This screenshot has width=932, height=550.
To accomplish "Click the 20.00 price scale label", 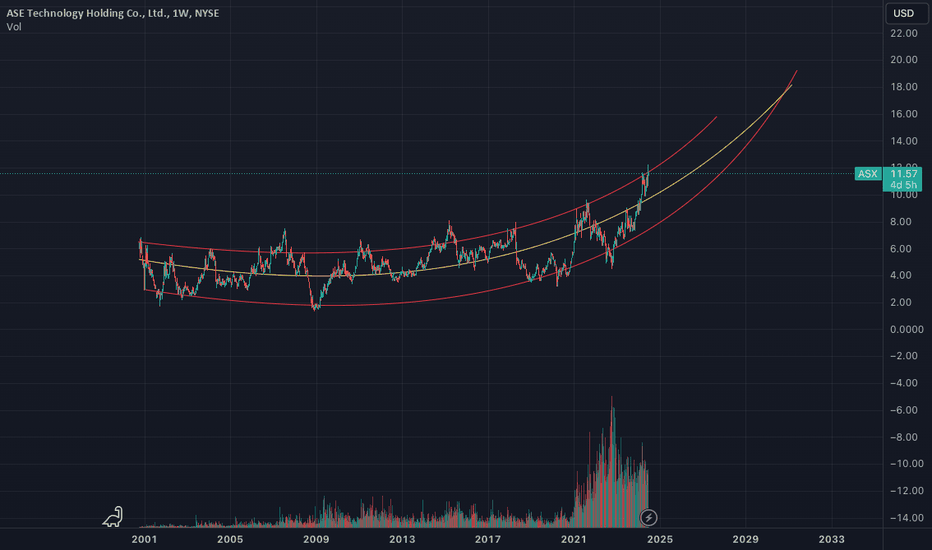I will coord(903,59).
